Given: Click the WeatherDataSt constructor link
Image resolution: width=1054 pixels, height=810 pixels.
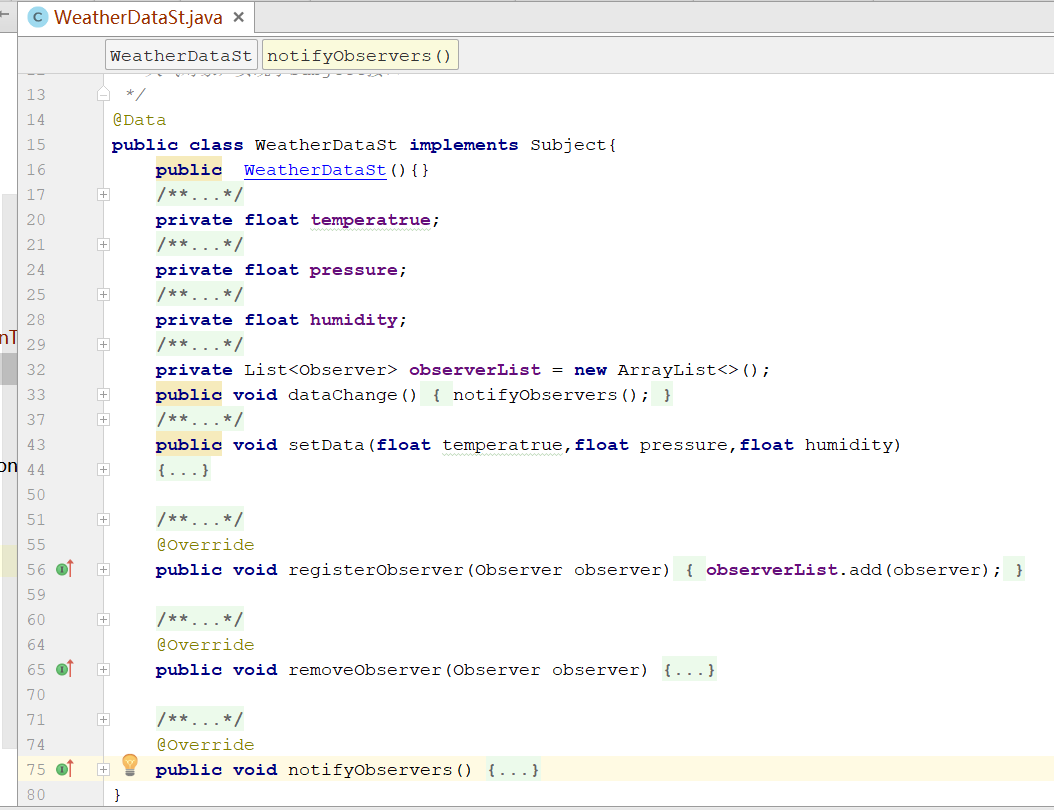Looking at the screenshot, I should [314, 170].
